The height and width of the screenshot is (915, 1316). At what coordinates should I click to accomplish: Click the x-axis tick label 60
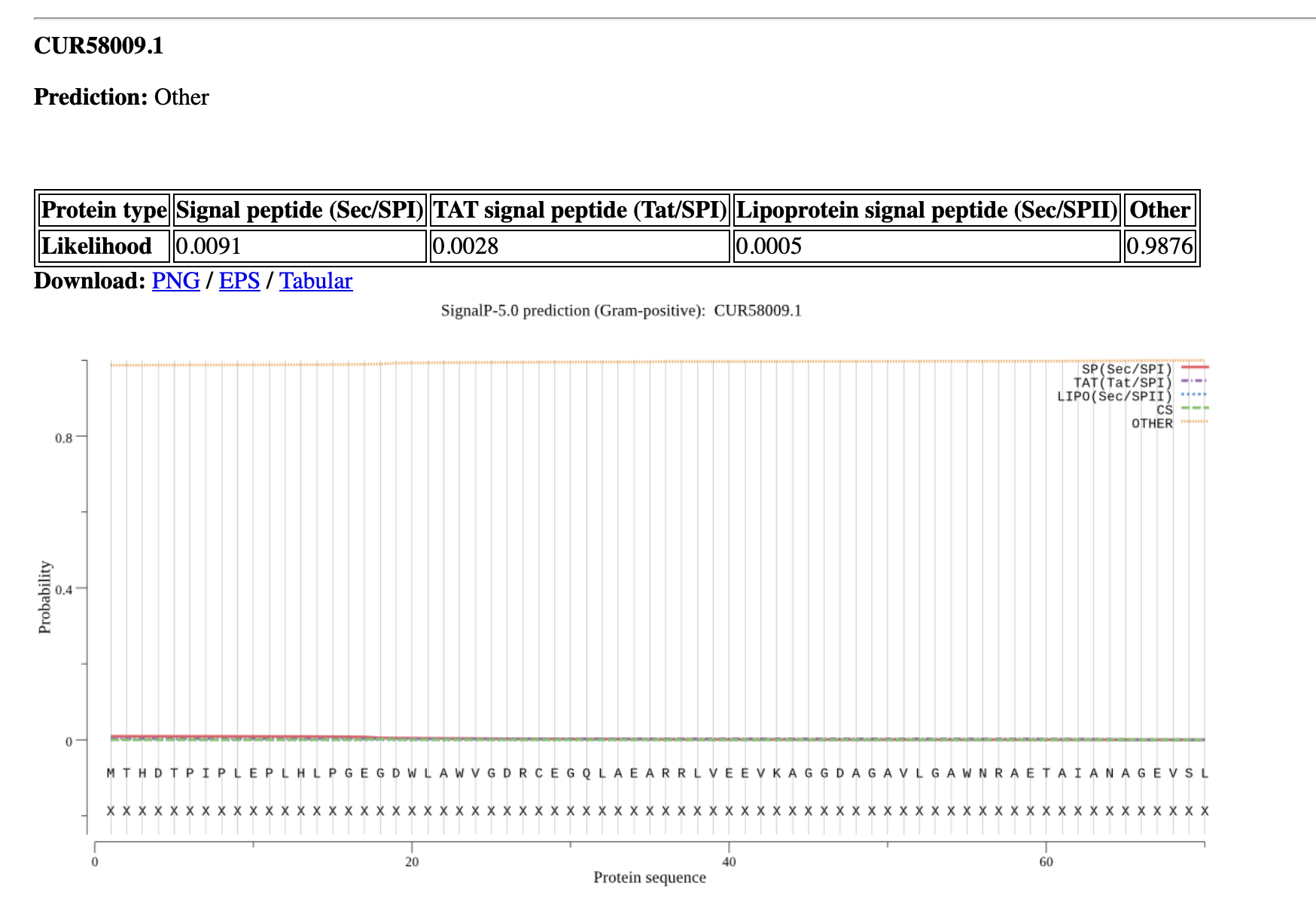click(x=1046, y=862)
